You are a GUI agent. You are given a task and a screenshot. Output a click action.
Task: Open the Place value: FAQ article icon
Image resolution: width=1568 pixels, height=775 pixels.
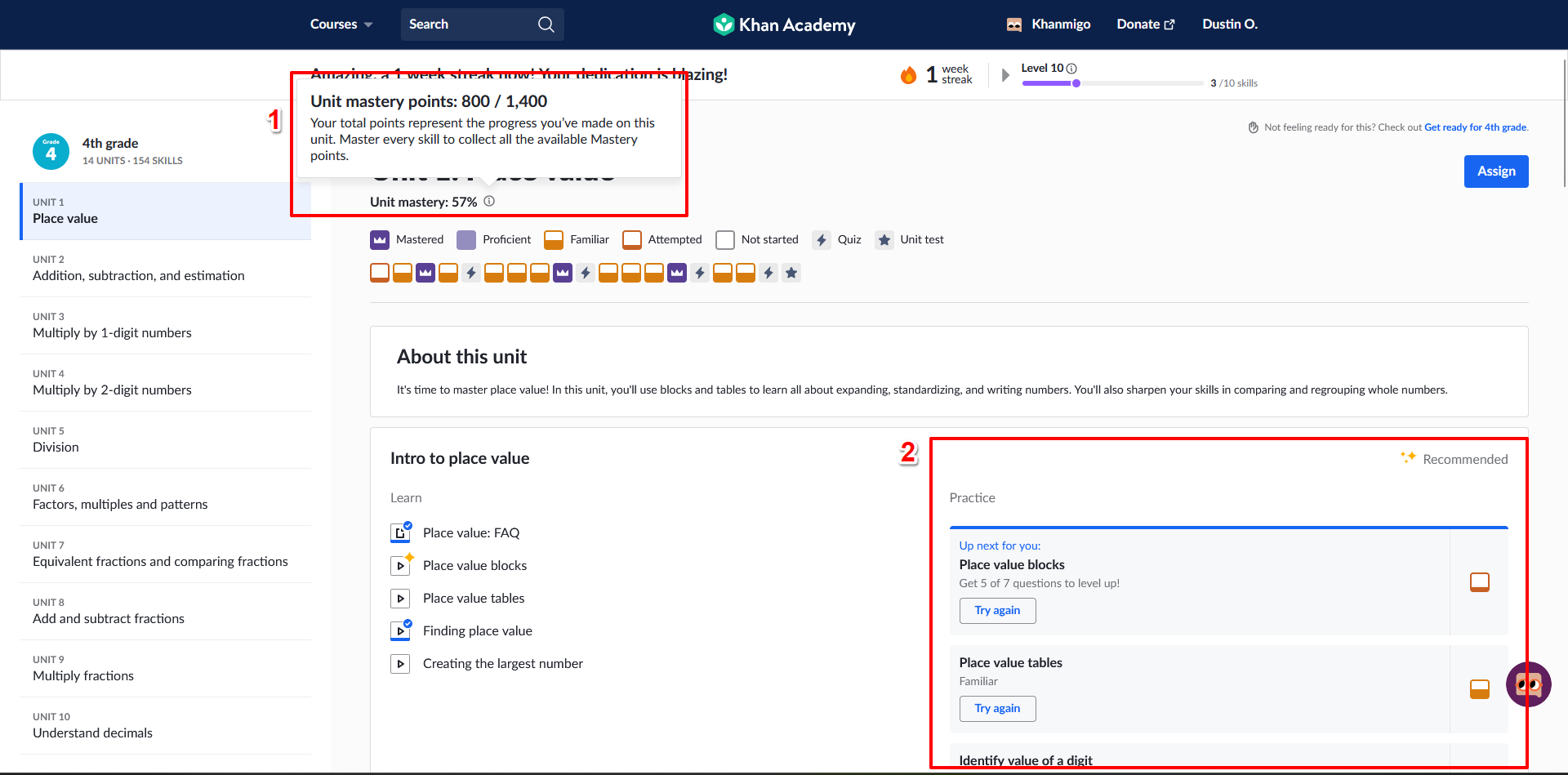(401, 532)
